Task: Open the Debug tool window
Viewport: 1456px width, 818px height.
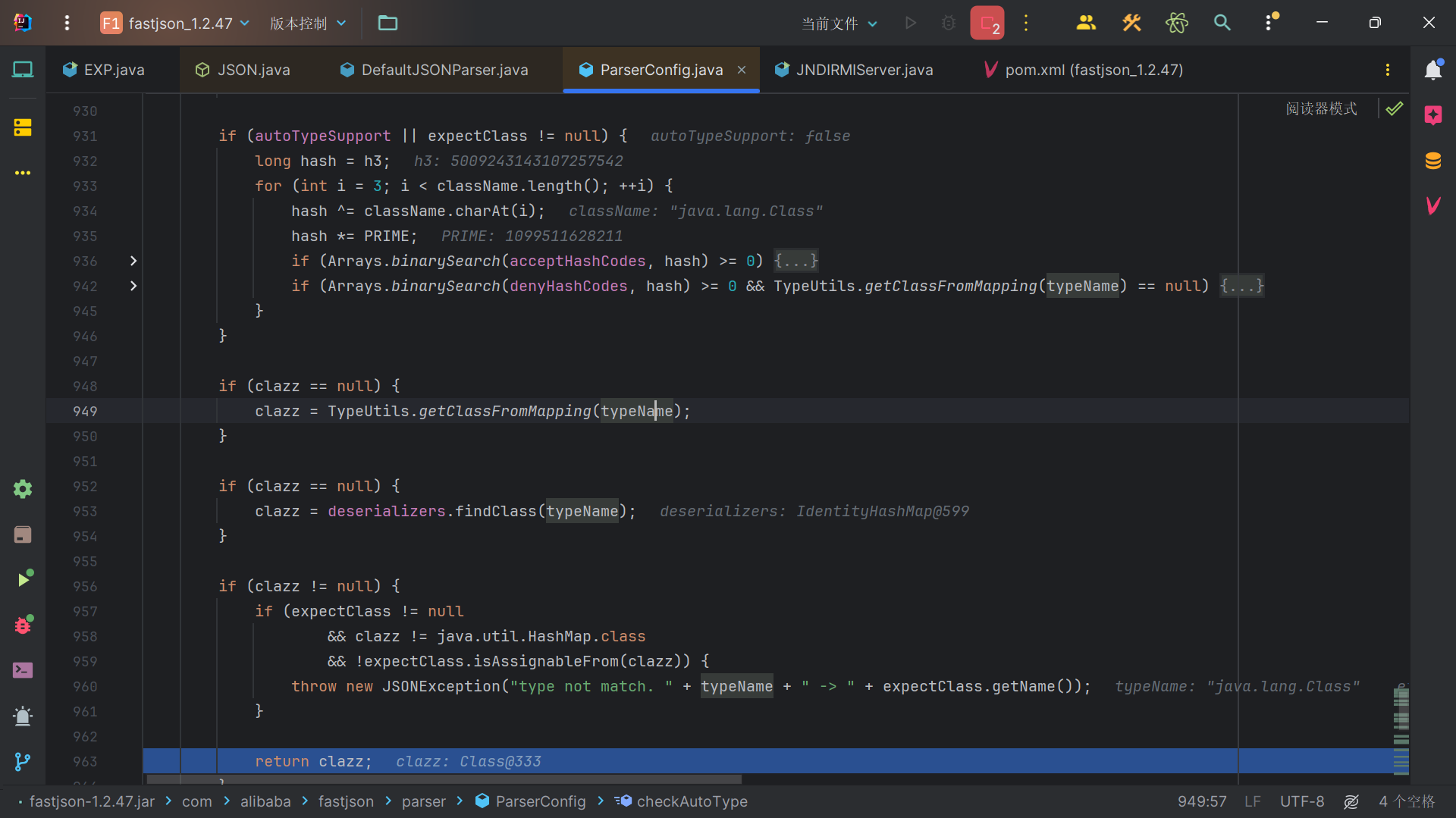Action: pos(24,625)
